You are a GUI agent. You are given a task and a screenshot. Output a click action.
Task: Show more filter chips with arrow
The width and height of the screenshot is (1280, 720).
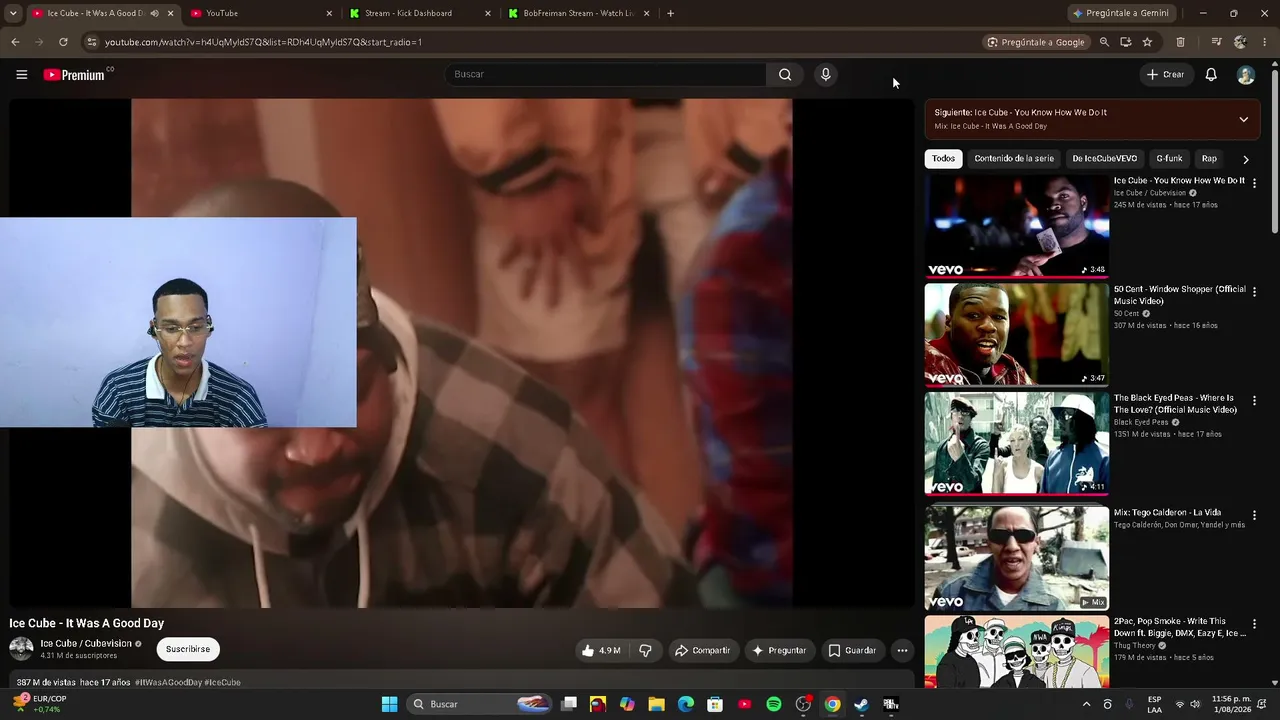1245,159
